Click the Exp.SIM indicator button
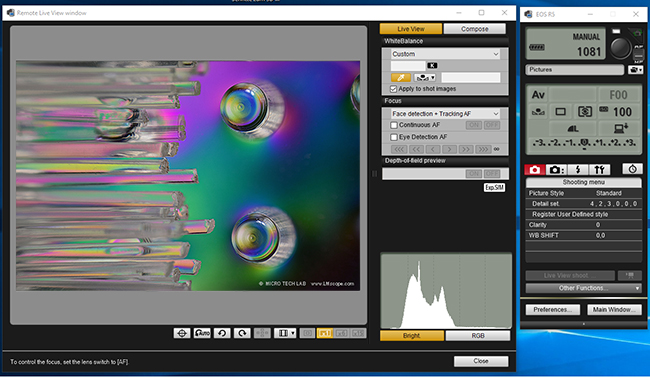The width and height of the screenshot is (650, 378). 494,187
